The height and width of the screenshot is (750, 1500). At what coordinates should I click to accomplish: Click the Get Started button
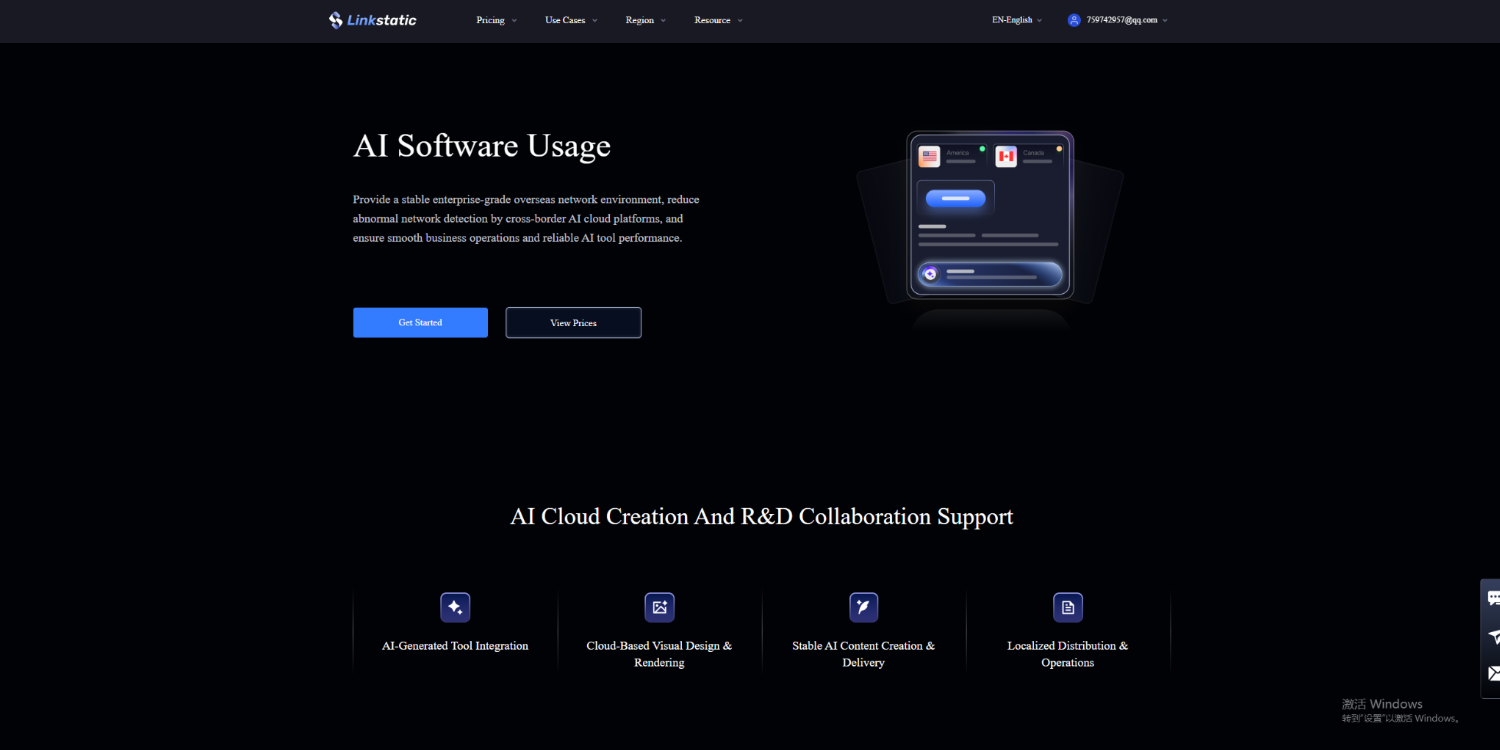420,322
